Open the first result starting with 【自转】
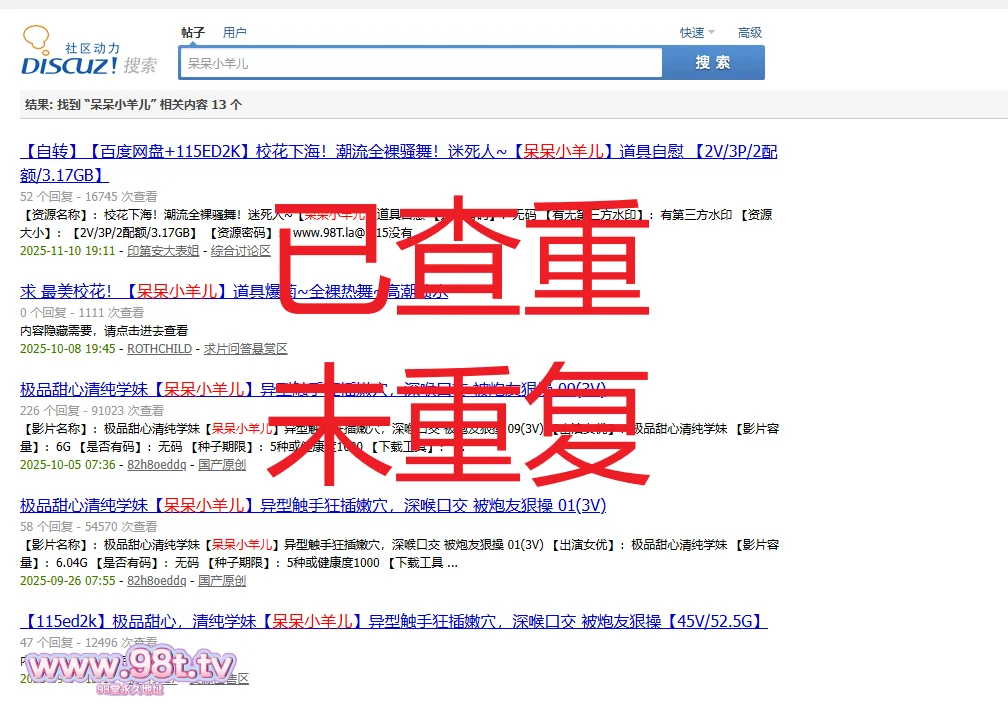The image size is (1008, 704). pyautogui.click(x=398, y=152)
